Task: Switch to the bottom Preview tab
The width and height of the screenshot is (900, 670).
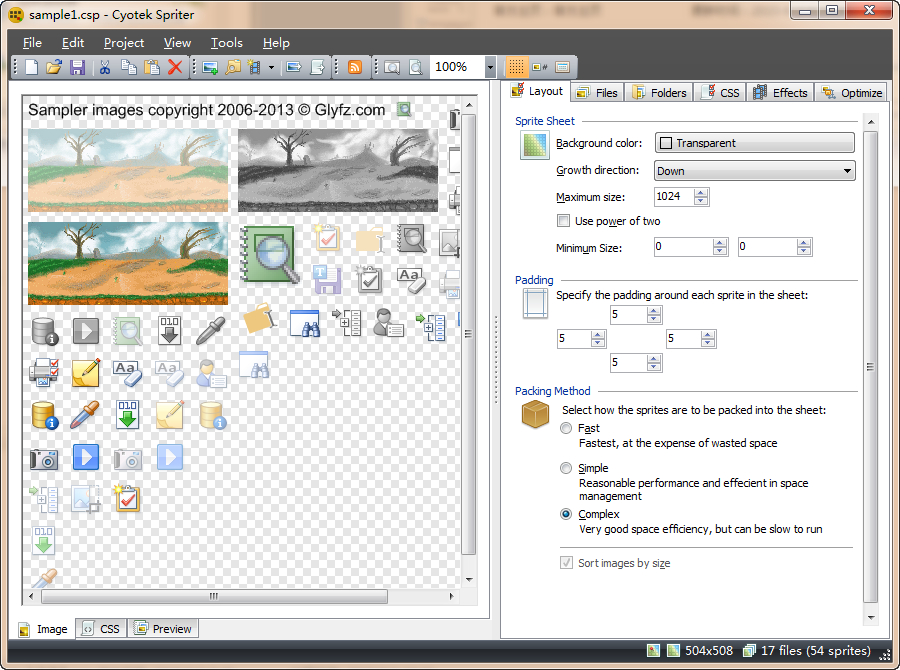Action: click(163, 629)
